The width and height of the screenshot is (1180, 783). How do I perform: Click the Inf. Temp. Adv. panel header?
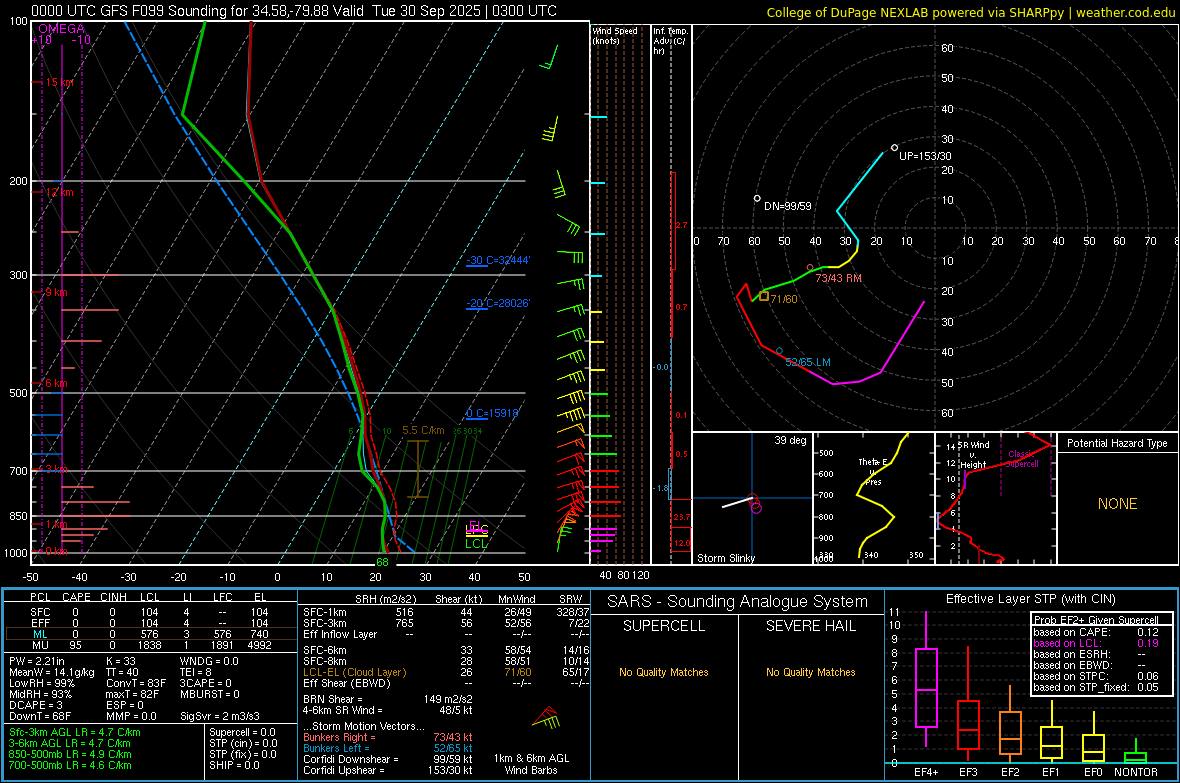pos(670,41)
